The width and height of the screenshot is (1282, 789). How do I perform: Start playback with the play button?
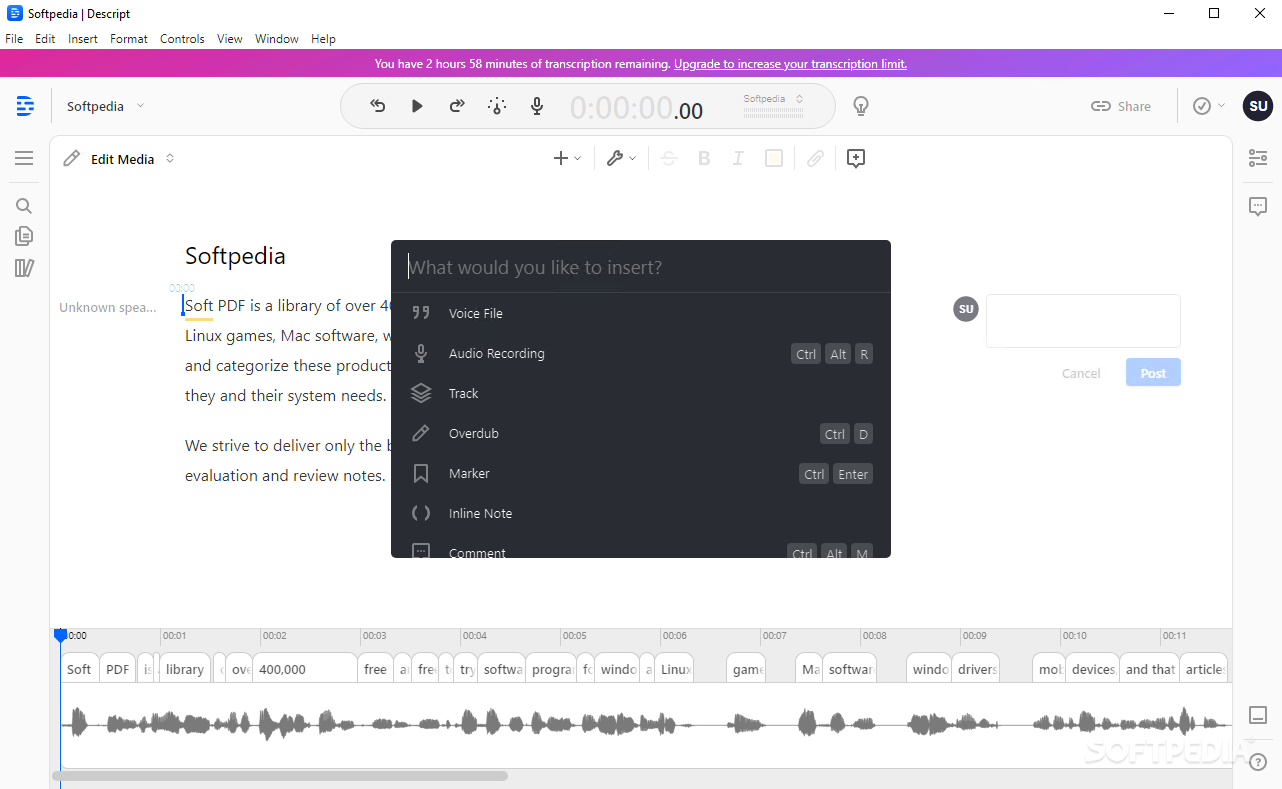pyautogui.click(x=417, y=106)
